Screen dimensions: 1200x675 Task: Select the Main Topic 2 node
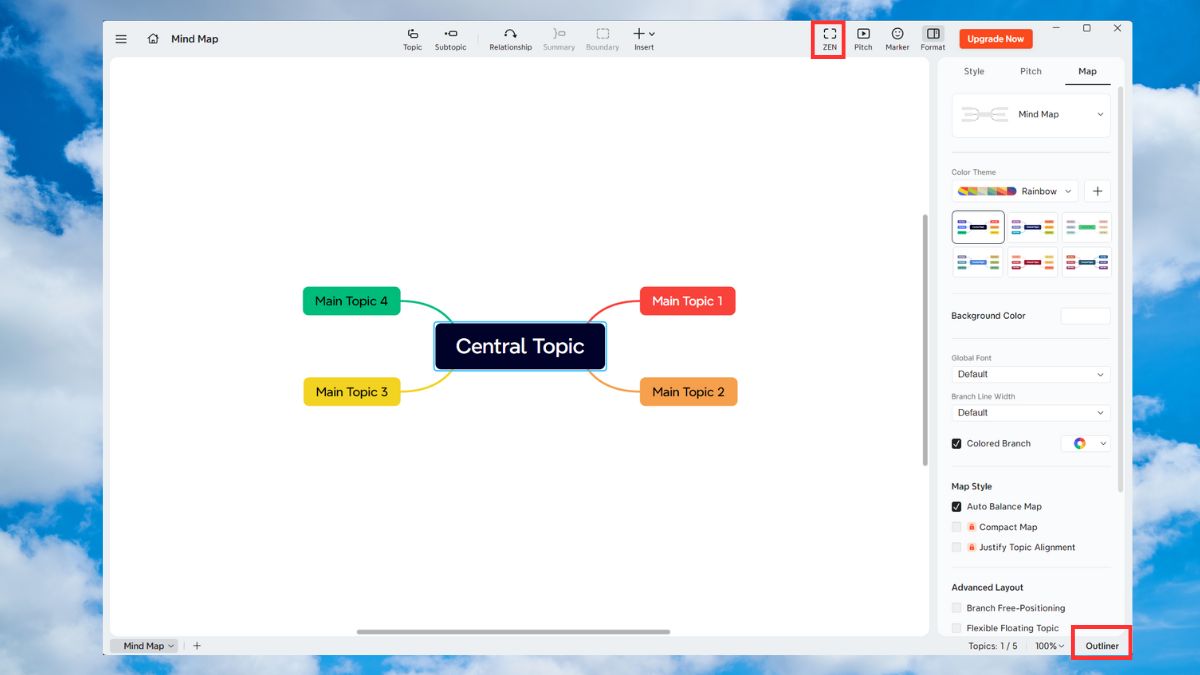688,392
